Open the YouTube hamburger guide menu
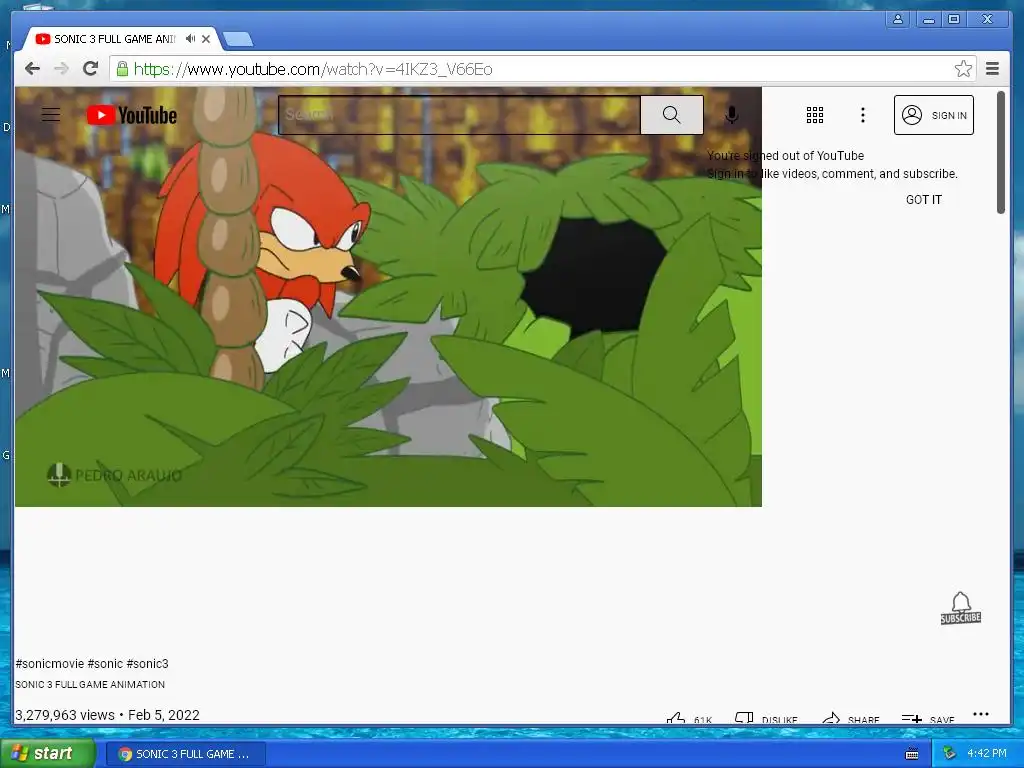Image resolution: width=1024 pixels, height=768 pixels. (x=51, y=115)
